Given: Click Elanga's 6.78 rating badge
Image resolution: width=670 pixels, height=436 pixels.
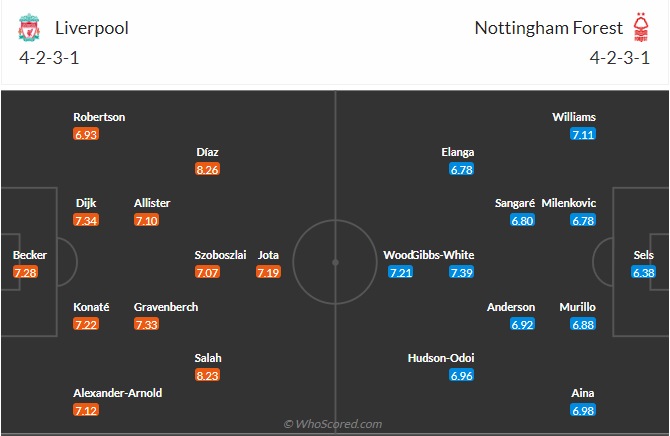Looking at the screenshot, I should 461,170.
